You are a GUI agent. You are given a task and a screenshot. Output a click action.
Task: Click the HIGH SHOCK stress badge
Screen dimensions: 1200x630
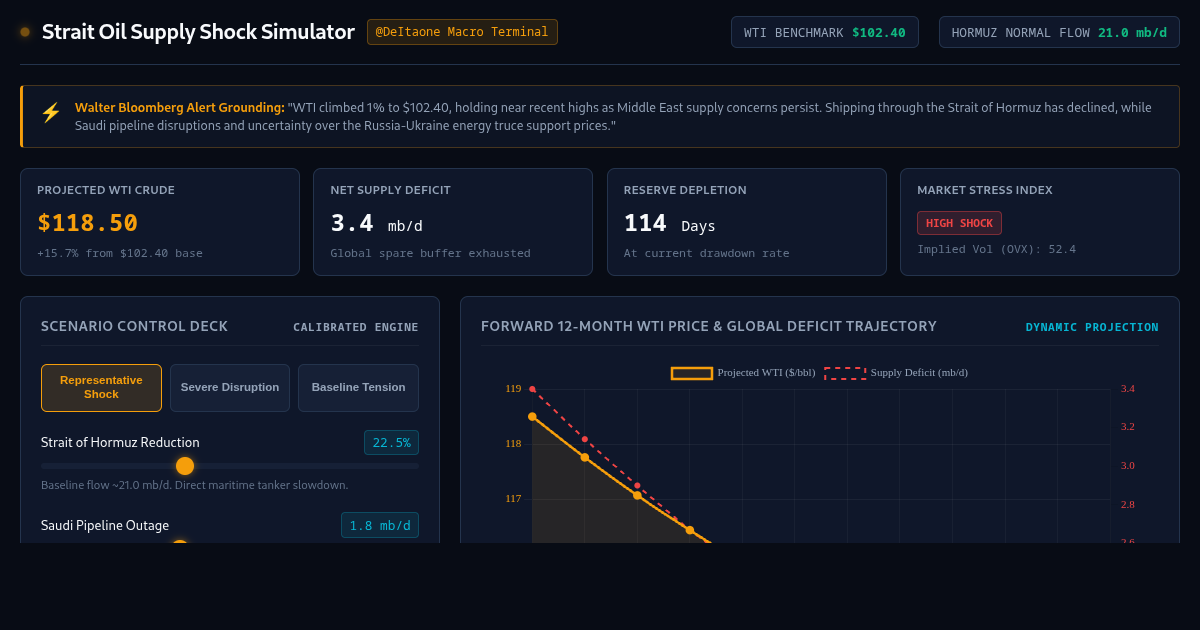point(959,223)
